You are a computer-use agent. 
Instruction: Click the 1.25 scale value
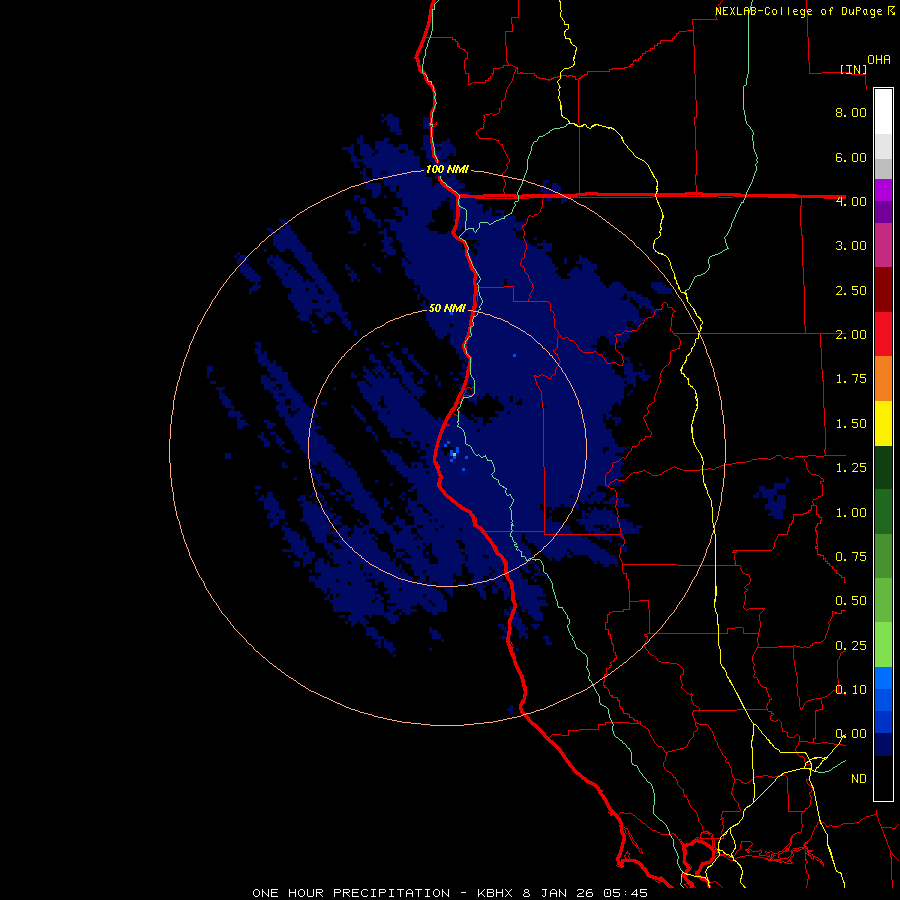click(x=851, y=468)
